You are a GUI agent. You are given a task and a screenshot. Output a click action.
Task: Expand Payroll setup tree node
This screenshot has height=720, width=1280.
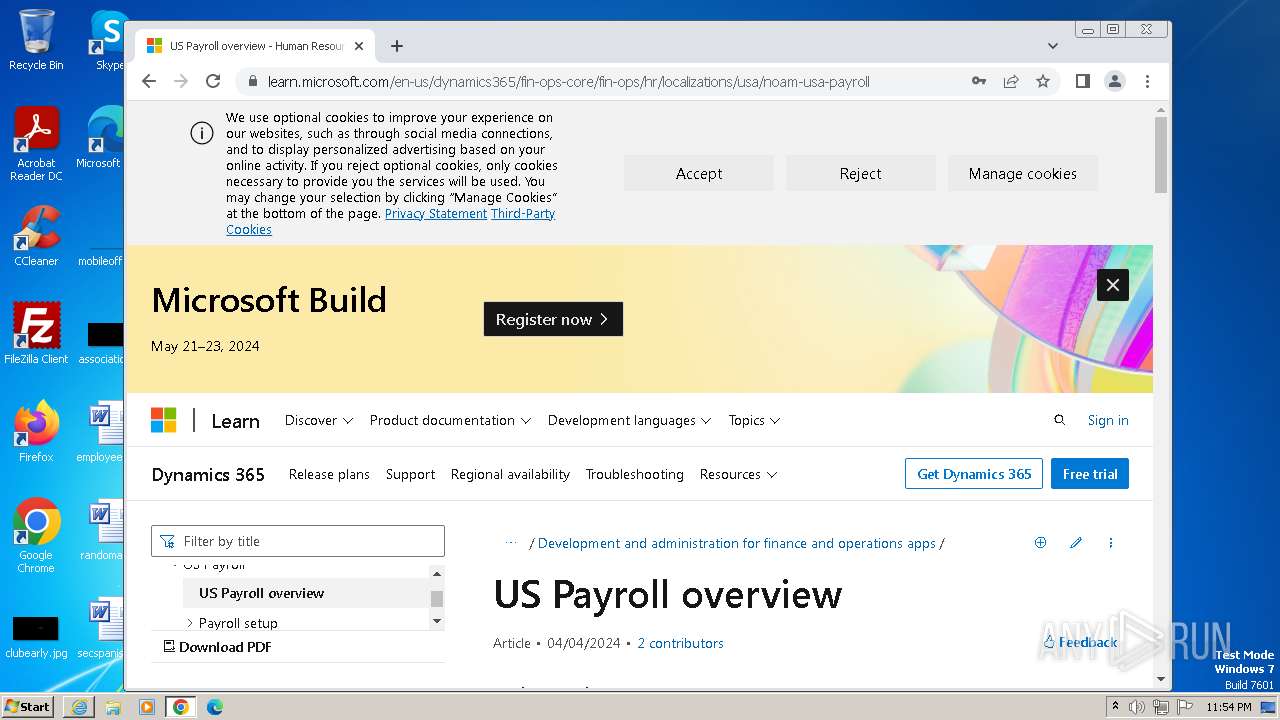pos(190,623)
